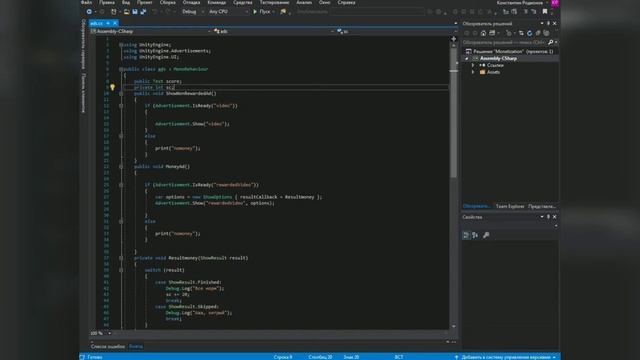The height and width of the screenshot is (360, 640).
Task: Click the Alphabetical sort icon in Свойства panel
Action: (475, 235)
